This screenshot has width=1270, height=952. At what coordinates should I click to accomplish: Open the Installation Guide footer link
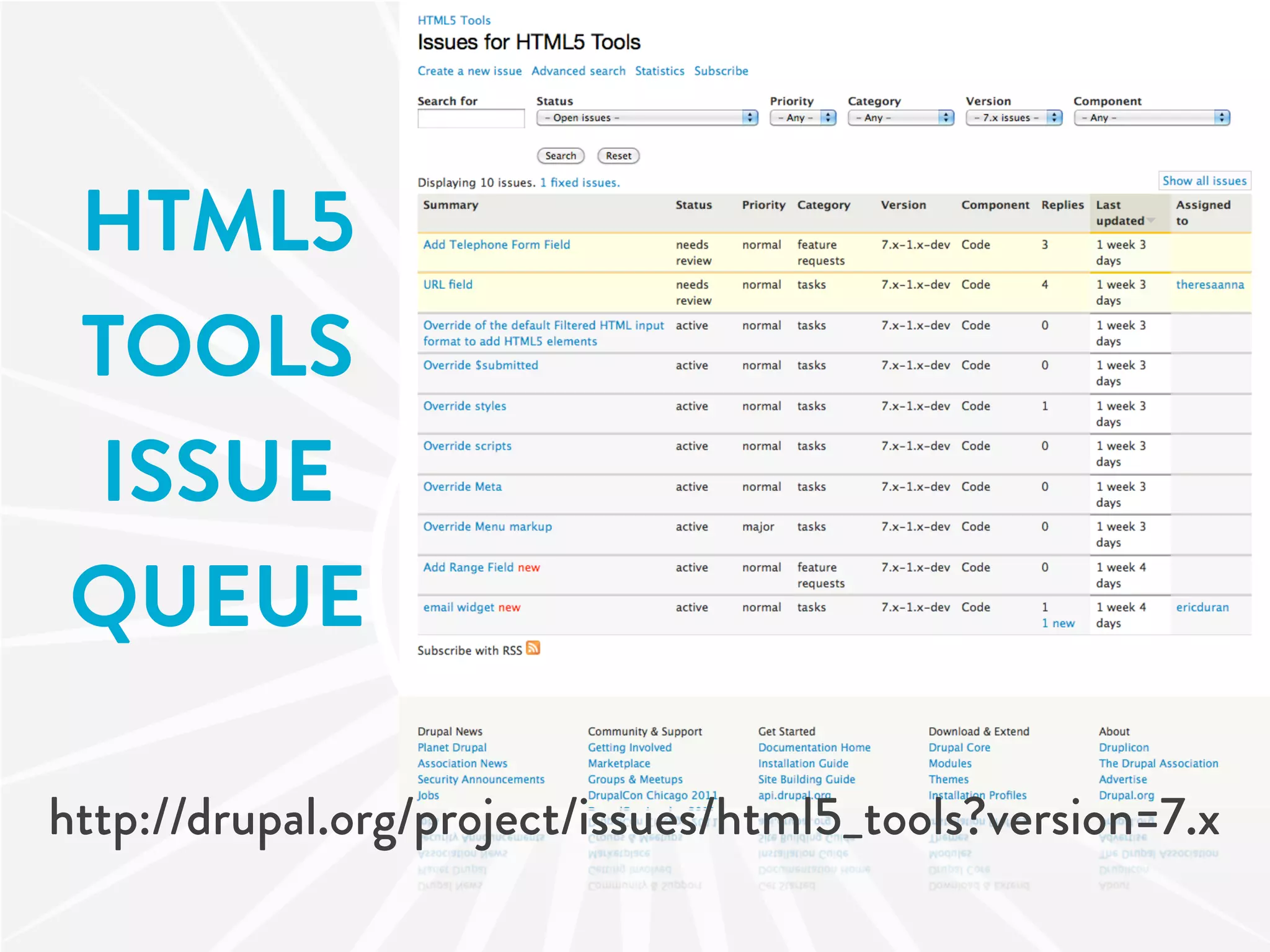[803, 764]
